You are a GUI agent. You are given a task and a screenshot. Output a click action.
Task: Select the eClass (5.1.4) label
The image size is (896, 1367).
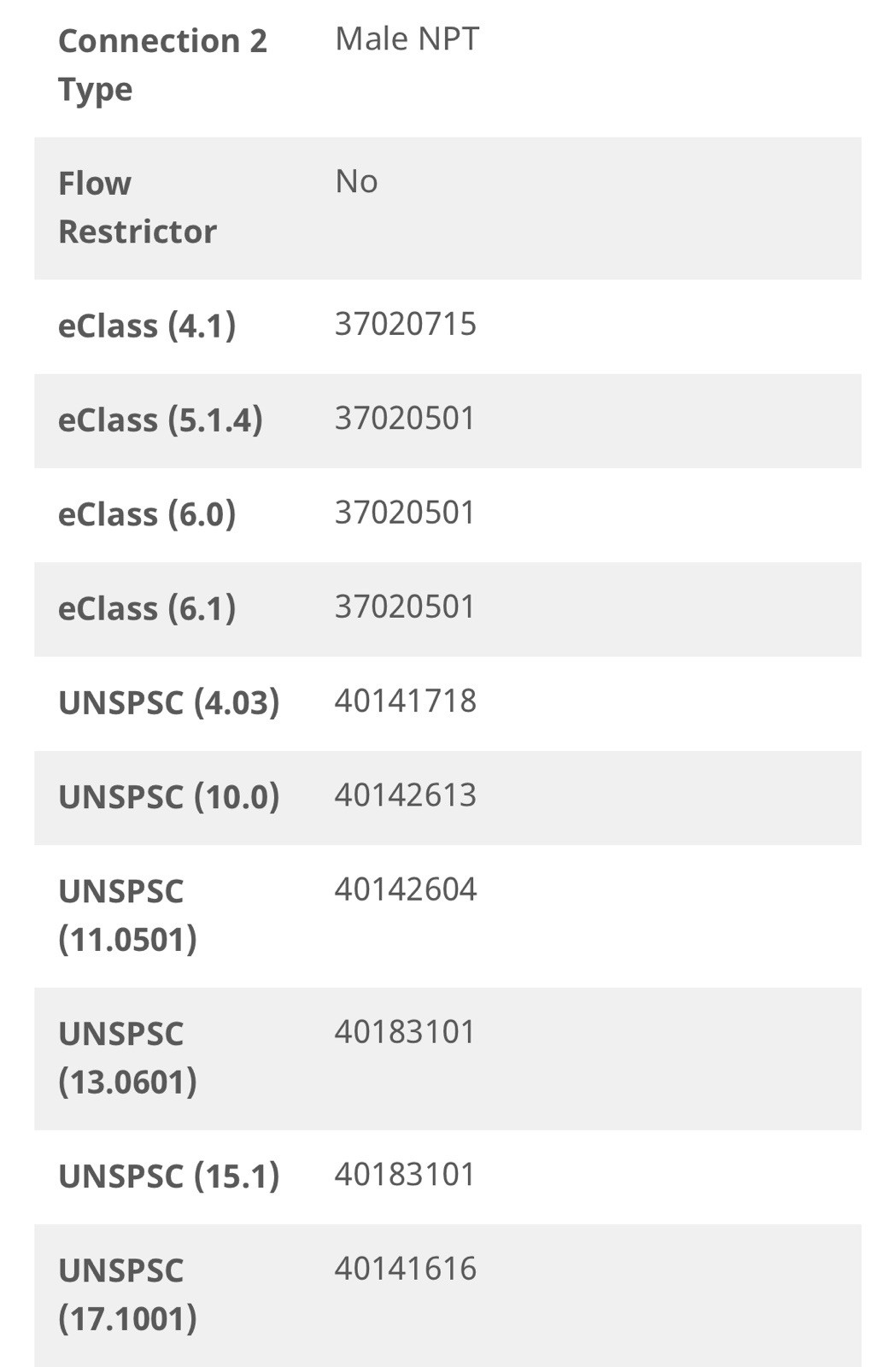tap(161, 420)
